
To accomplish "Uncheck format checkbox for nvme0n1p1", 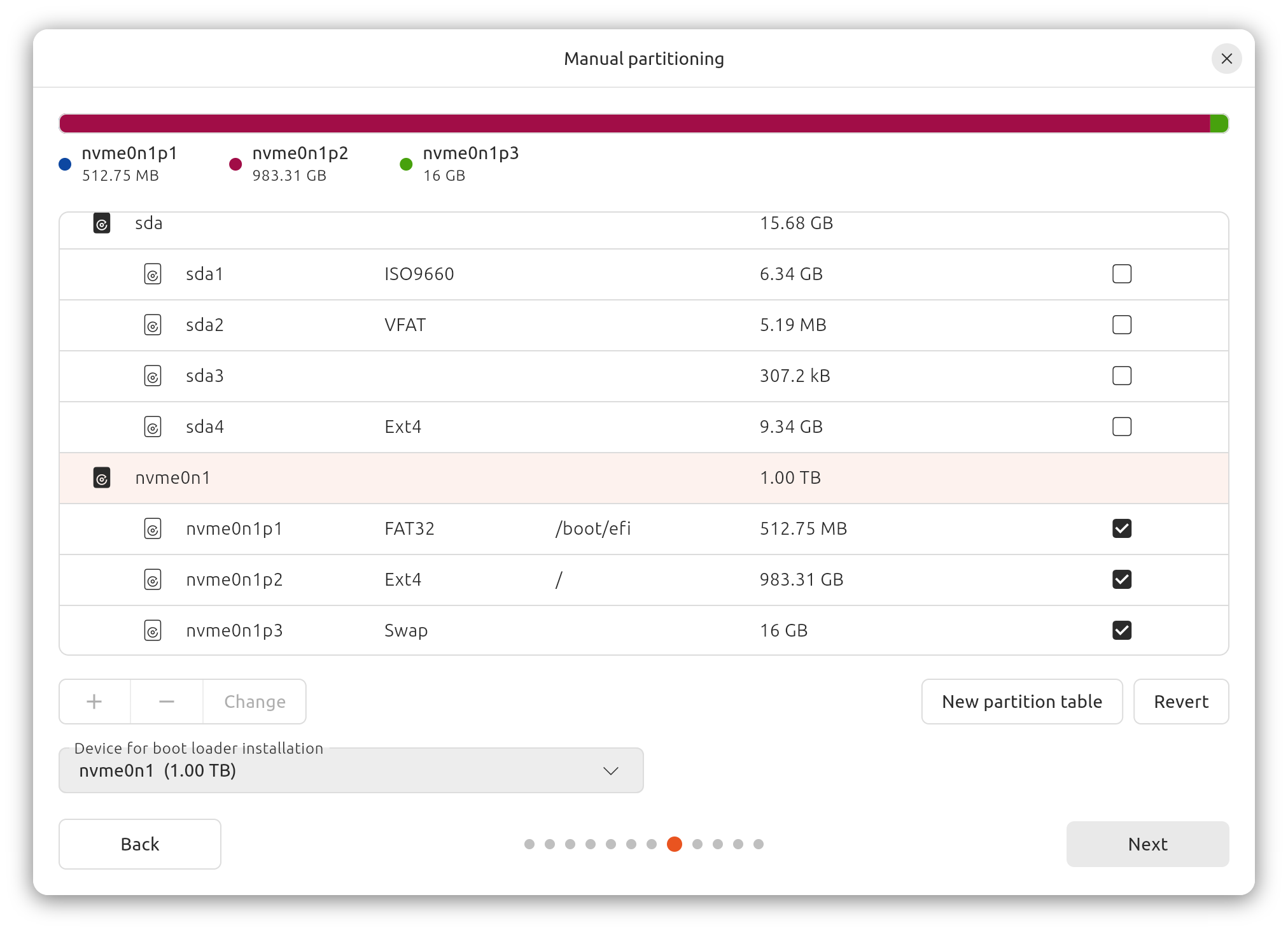I will 1122,529.
